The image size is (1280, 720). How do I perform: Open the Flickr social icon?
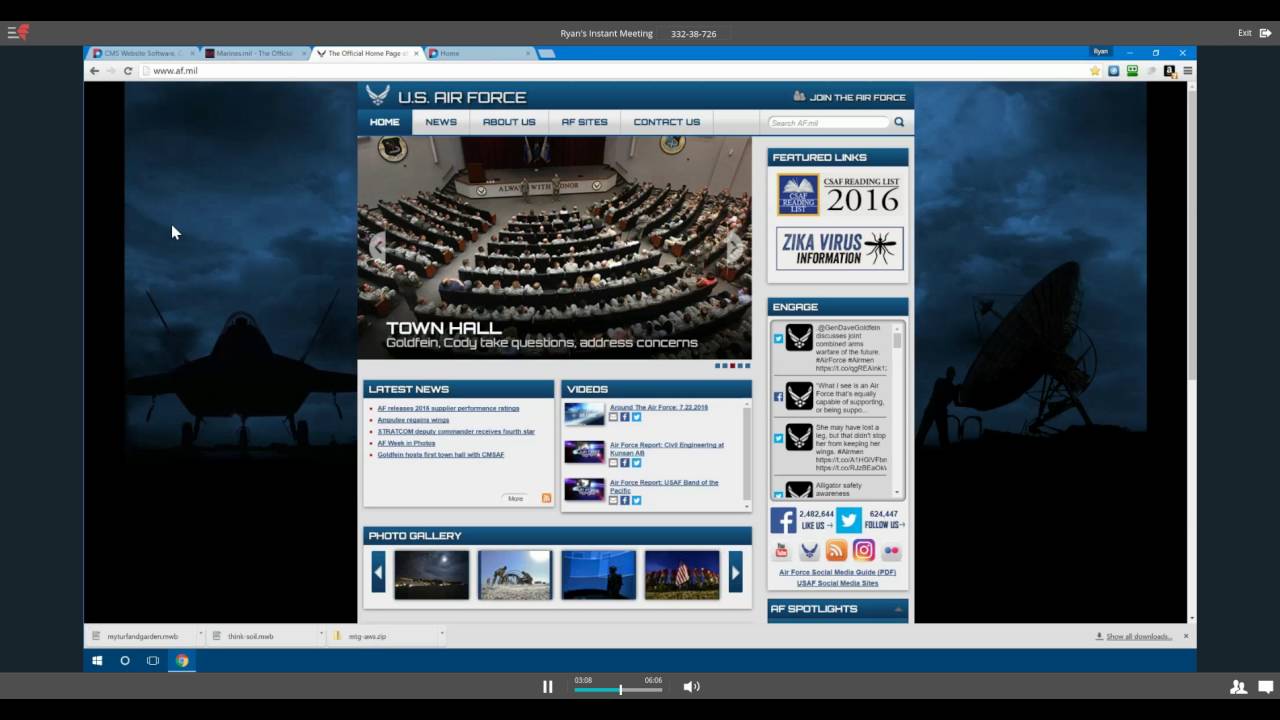[891, 551]
